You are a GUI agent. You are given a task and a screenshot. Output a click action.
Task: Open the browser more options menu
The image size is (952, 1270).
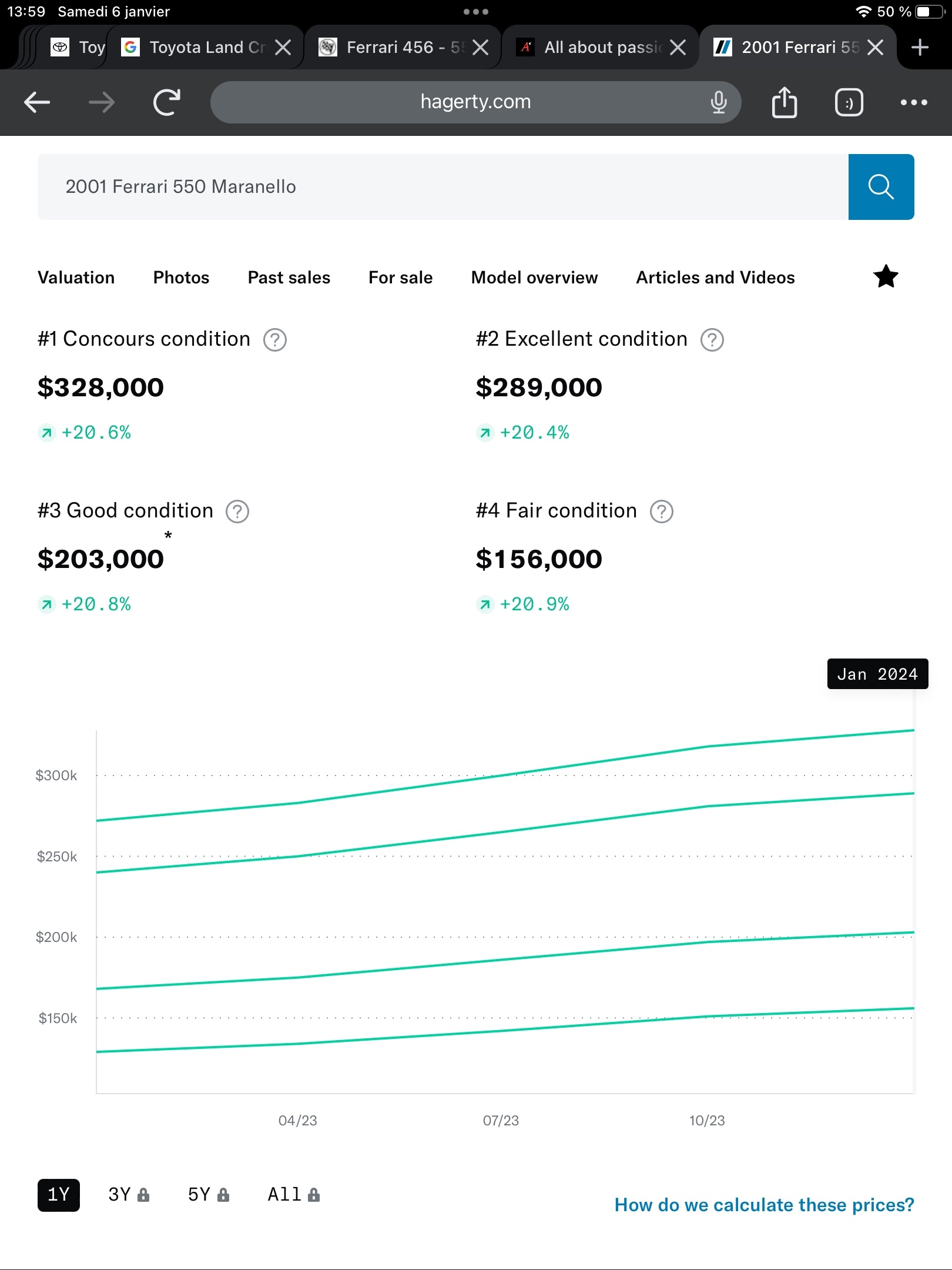click(x=914, y=102)
